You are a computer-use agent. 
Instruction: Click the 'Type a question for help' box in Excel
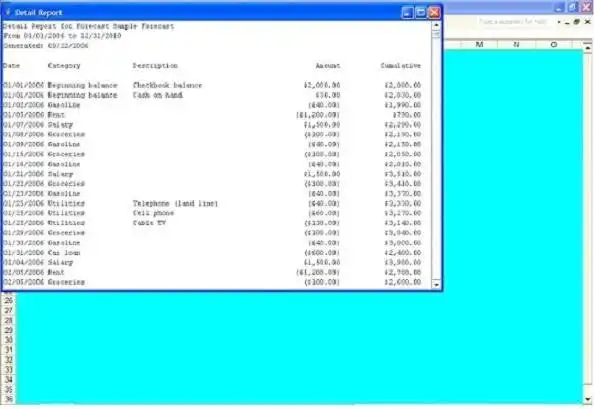click(x=513, y=22)
